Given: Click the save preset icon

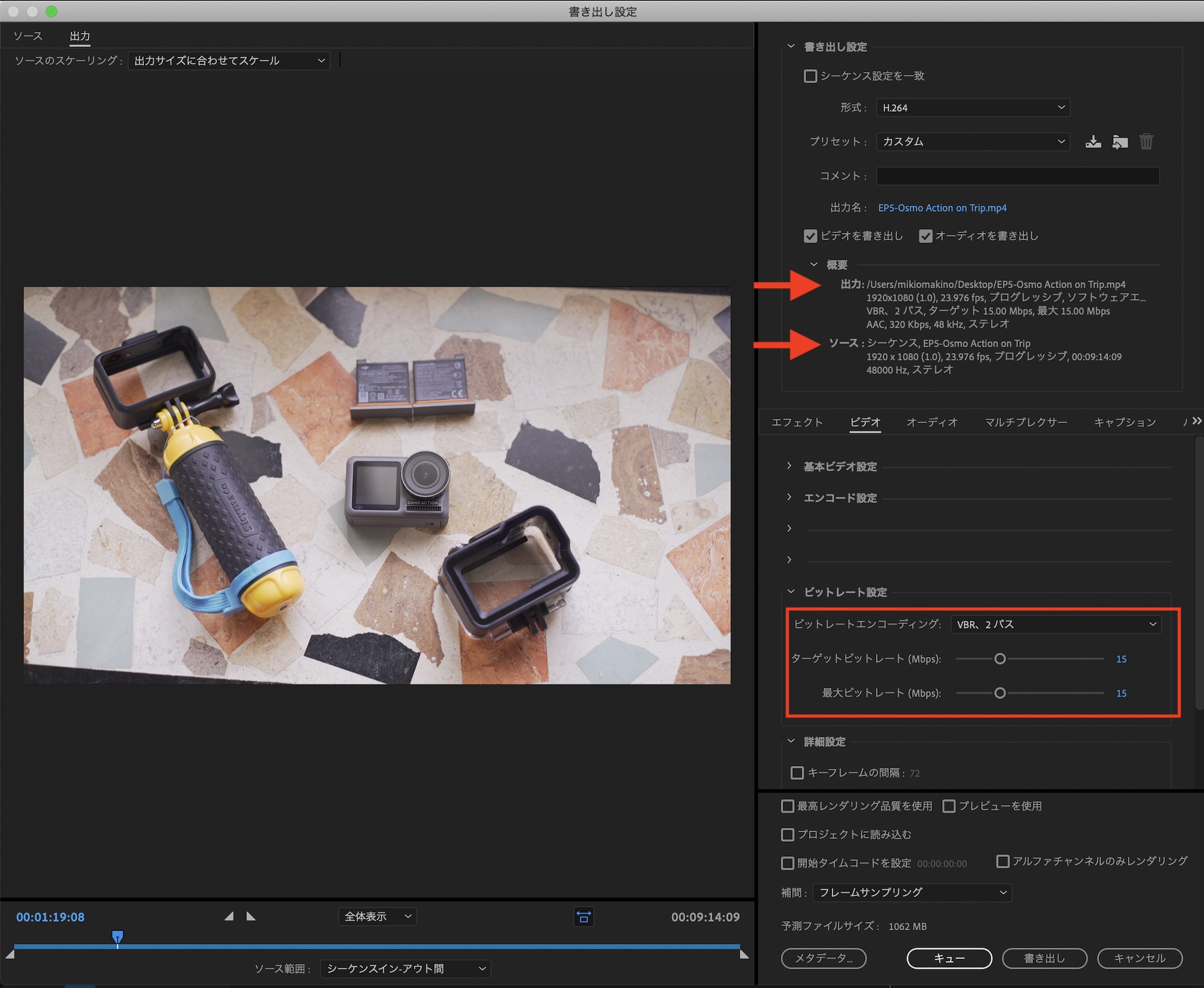Looking at the screenshot, I should tap(1093, 142).
